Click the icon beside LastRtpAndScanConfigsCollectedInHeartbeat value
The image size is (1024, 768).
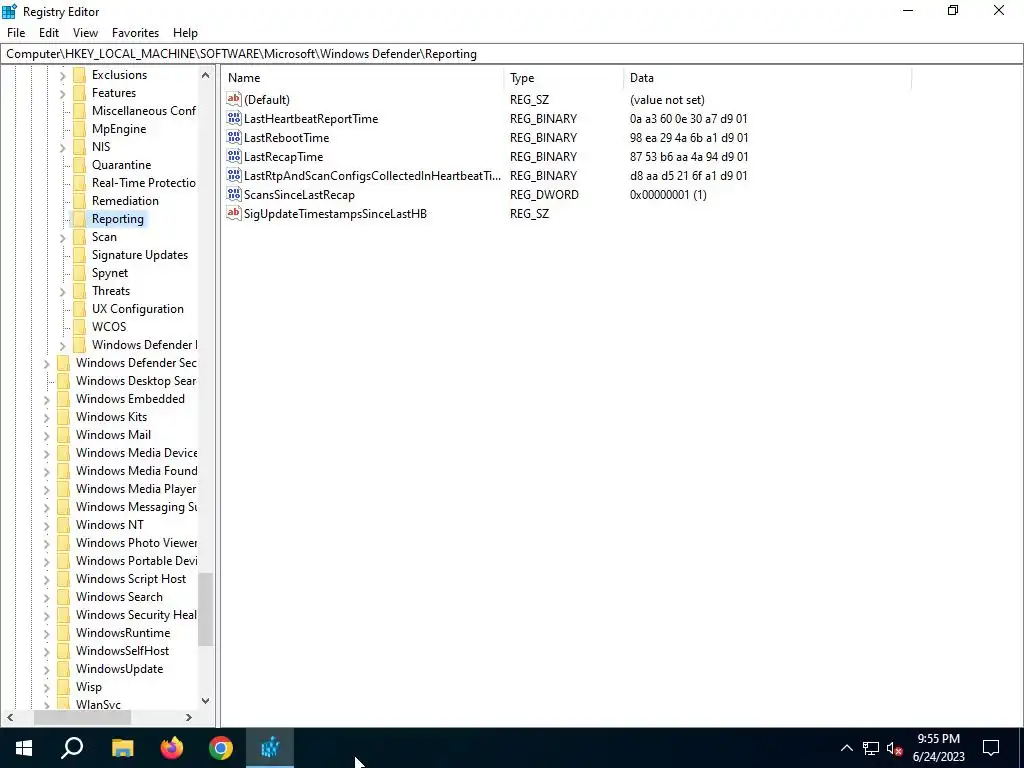pyautogui.click(x=234, y=175)
